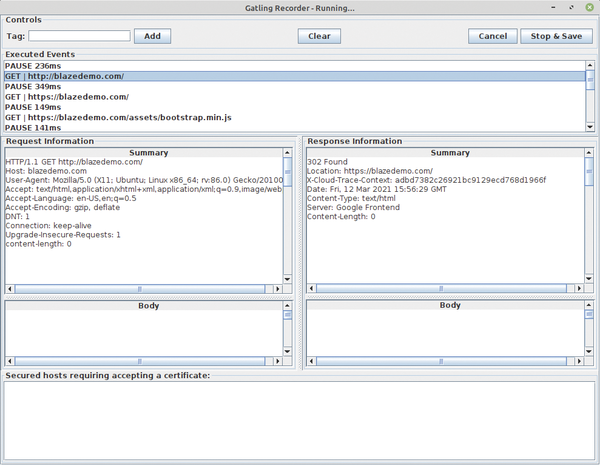Click Request Summary horizontal scrollbar thumb
This screenshot has height=465, width=600.
[140, 289]
